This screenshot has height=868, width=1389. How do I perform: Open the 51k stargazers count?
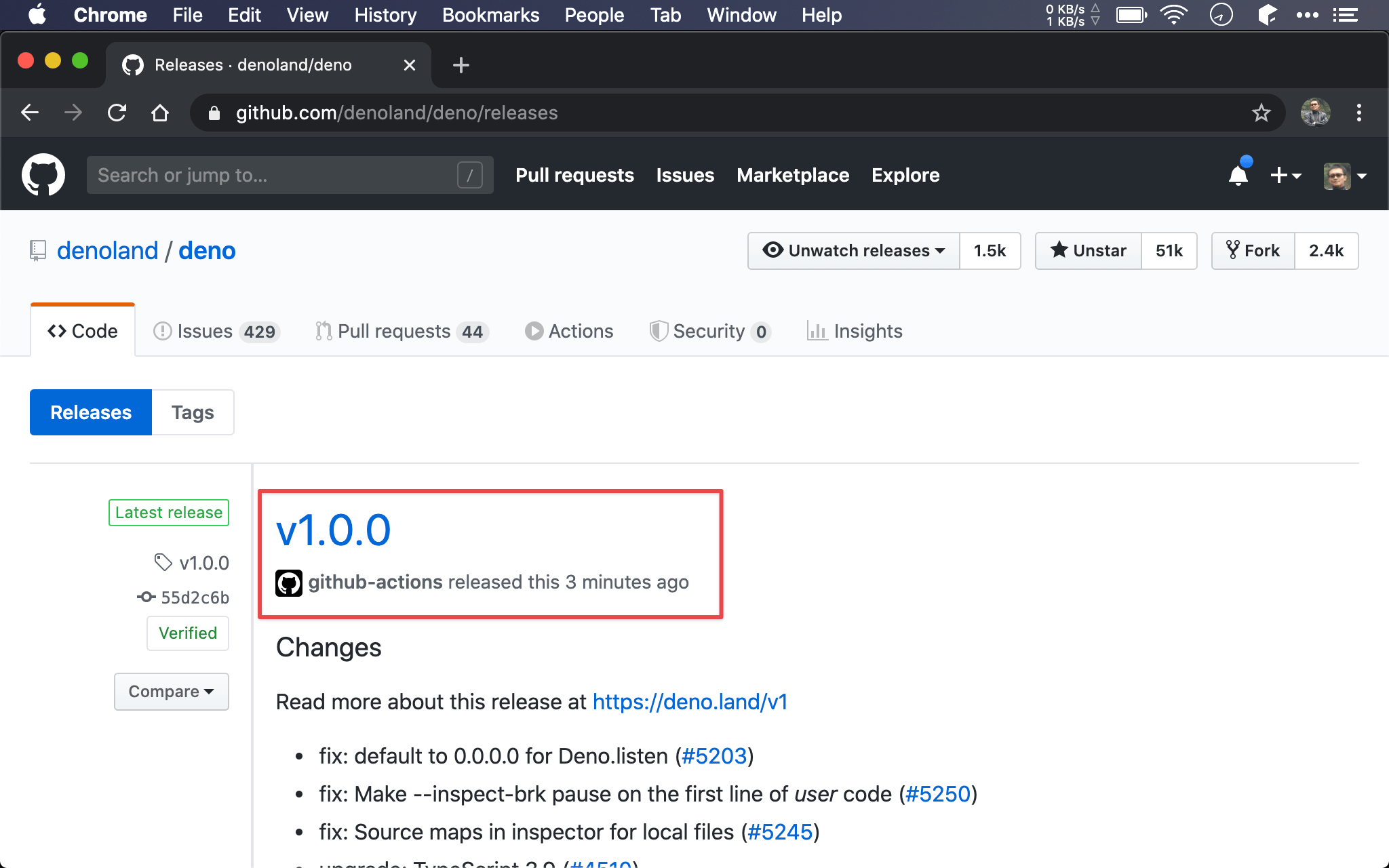tap(1169, 251)
